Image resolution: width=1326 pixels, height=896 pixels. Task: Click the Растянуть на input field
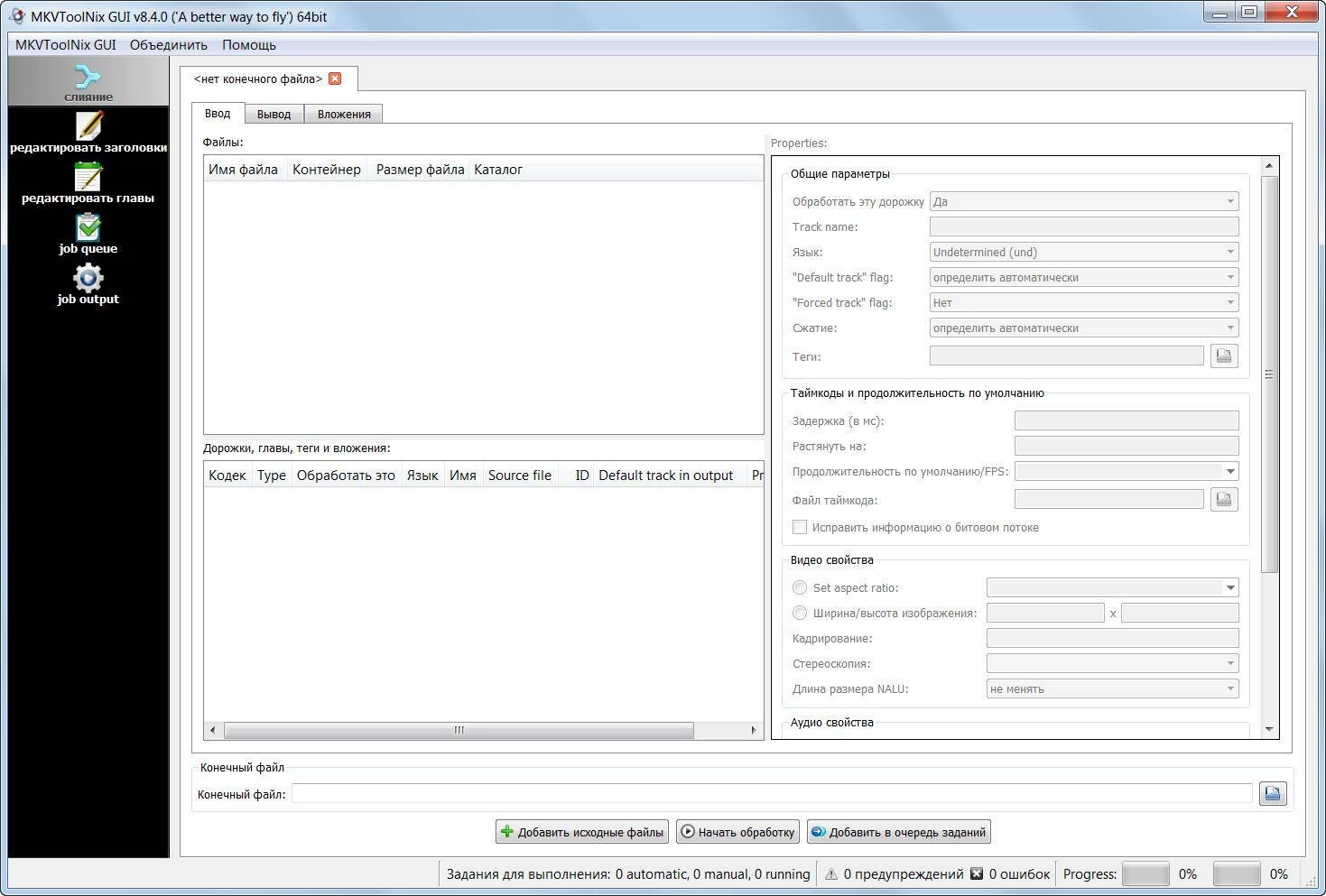pos(1127,446)
